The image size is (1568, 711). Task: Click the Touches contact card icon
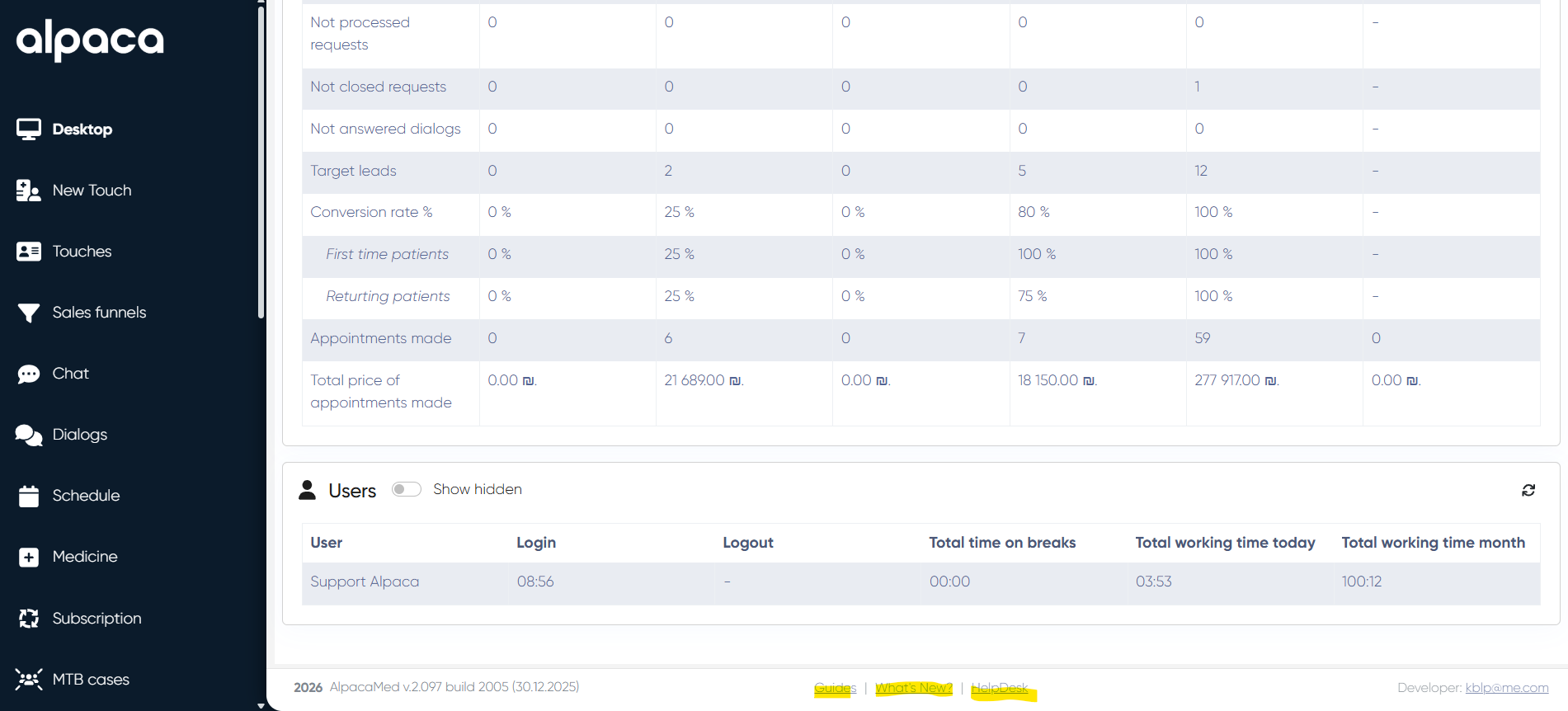pos(29,252)
